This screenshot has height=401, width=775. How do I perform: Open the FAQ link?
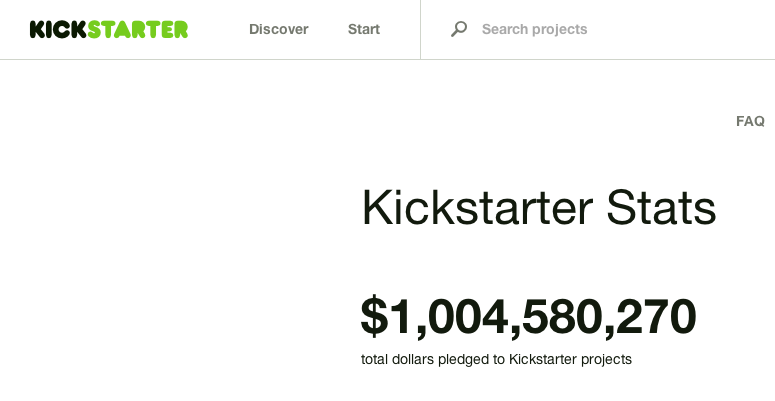pos(750,121)
